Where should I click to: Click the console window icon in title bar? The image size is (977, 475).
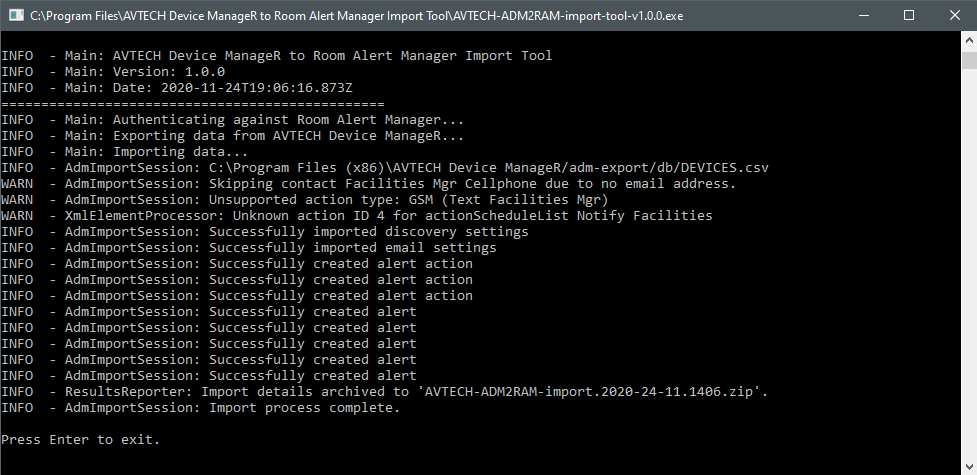(x=14, y=15)
